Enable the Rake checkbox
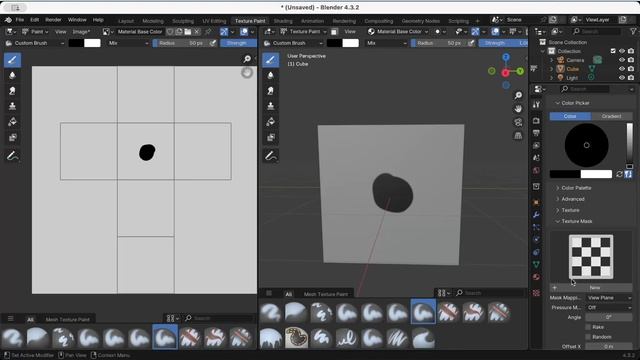The height and width of the screenshot is (360, 640). tap(588, 327)
